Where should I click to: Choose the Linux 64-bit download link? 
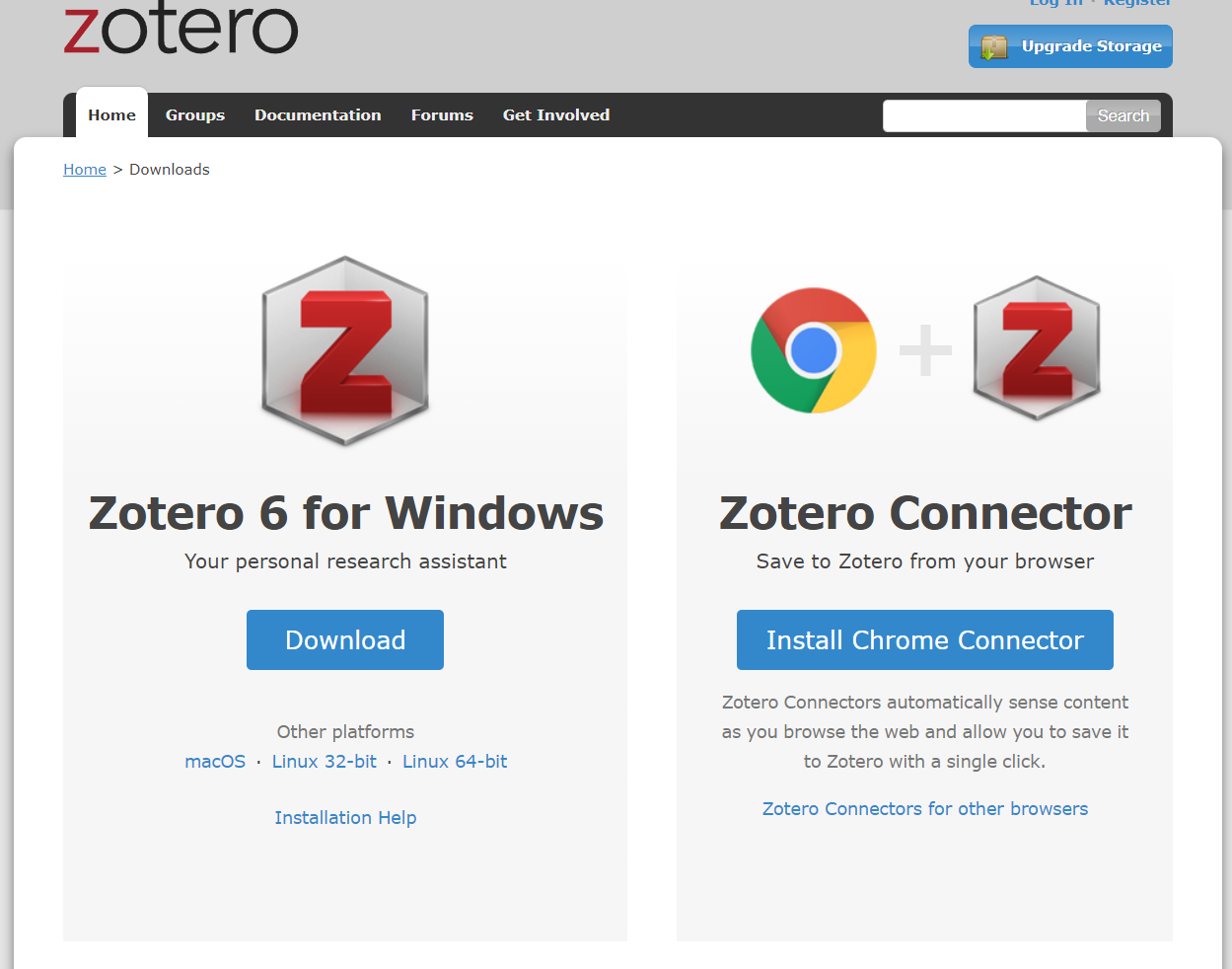pyautogui.click(x=455, y=761)
